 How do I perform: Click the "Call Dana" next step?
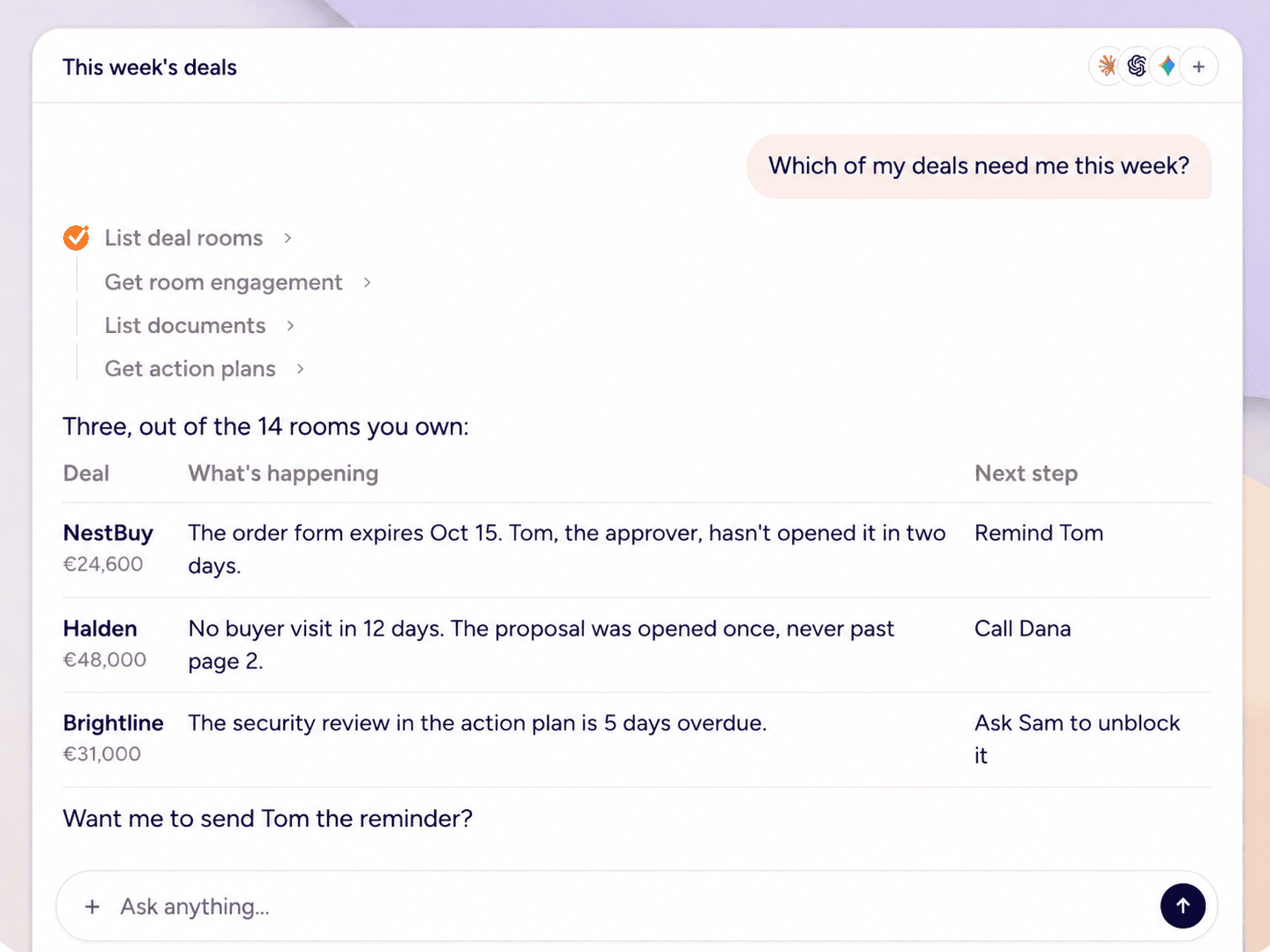pos(1023,629)
